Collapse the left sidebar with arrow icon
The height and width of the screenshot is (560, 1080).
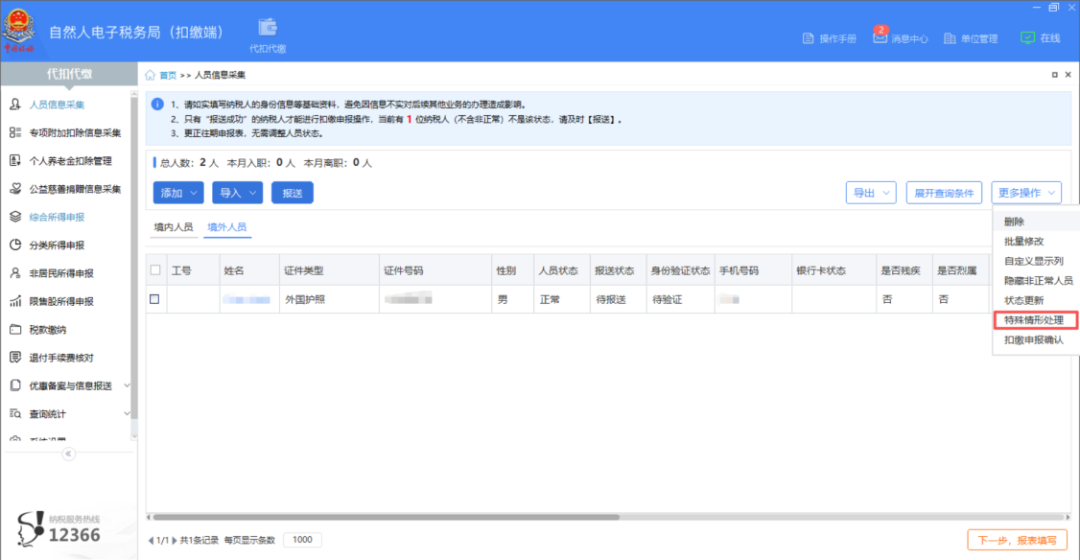[x=68, y=454]
